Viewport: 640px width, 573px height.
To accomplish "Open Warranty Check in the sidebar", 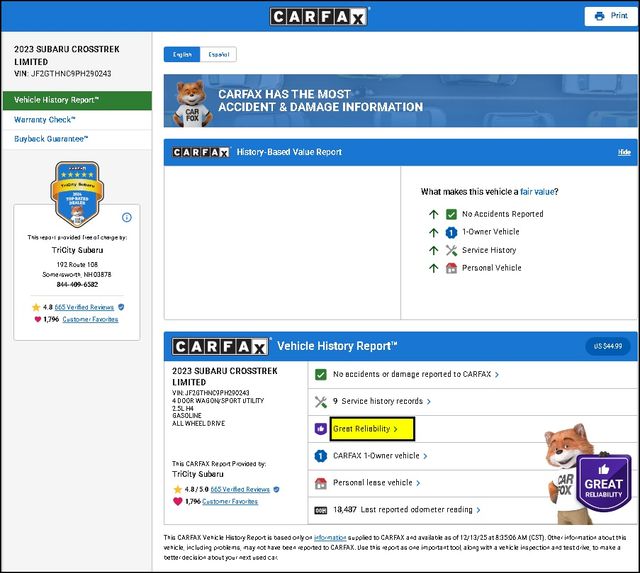I will [44, 119].
